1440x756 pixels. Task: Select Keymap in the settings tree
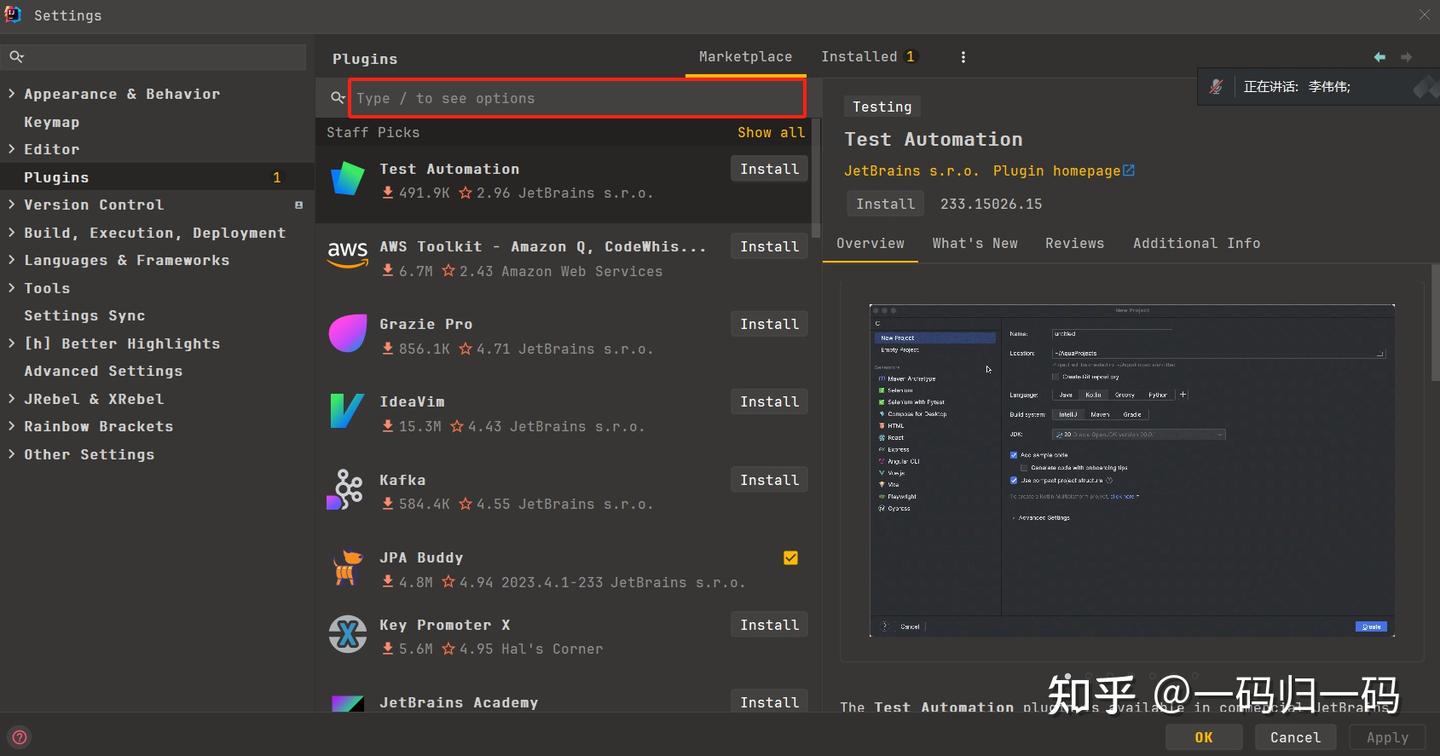51,122
